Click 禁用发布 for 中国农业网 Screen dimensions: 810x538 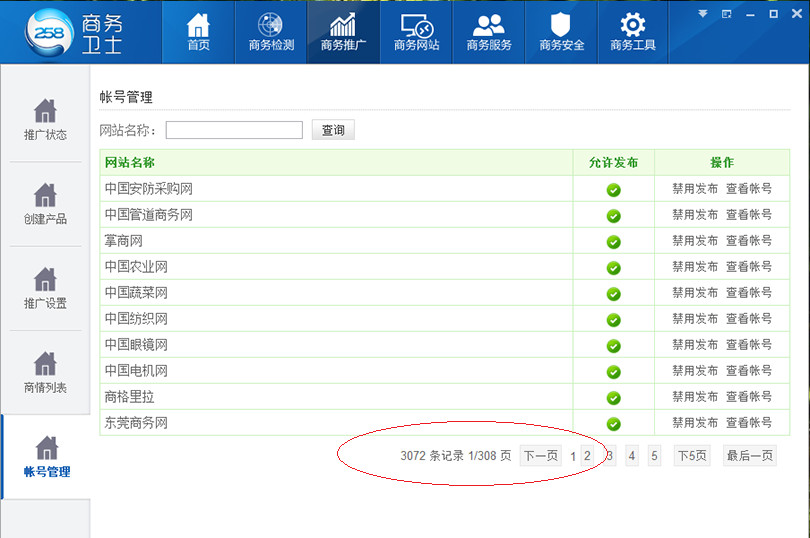click(x=695, y=267)
